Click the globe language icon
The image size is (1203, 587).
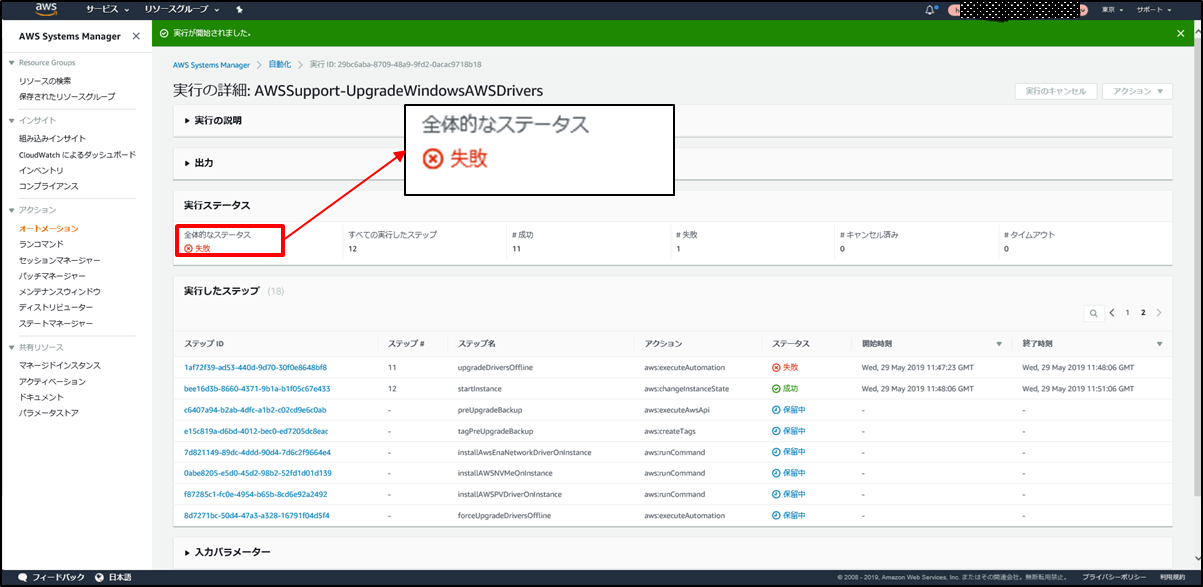99,578
